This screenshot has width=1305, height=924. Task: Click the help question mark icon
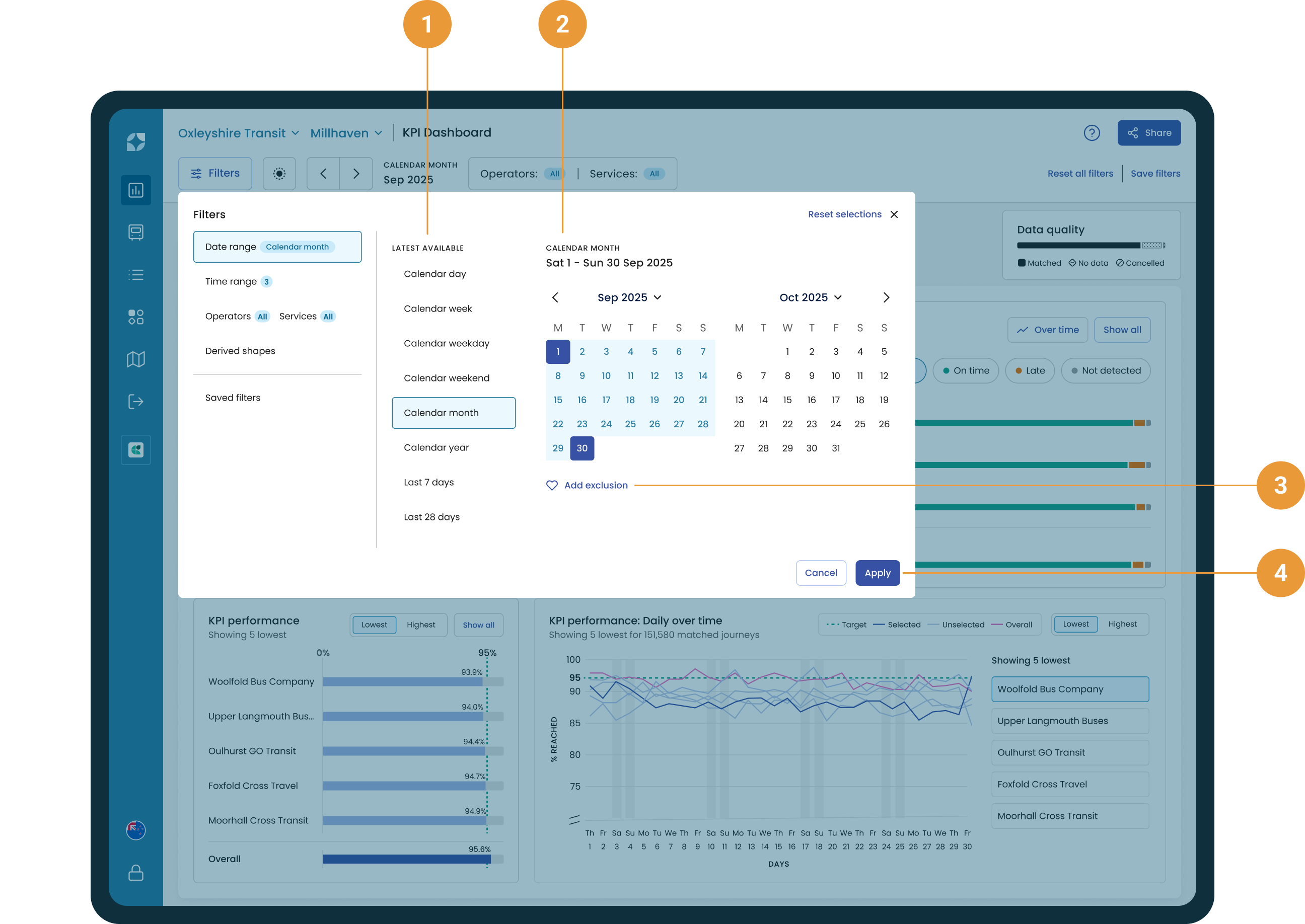pos(1092,132)
